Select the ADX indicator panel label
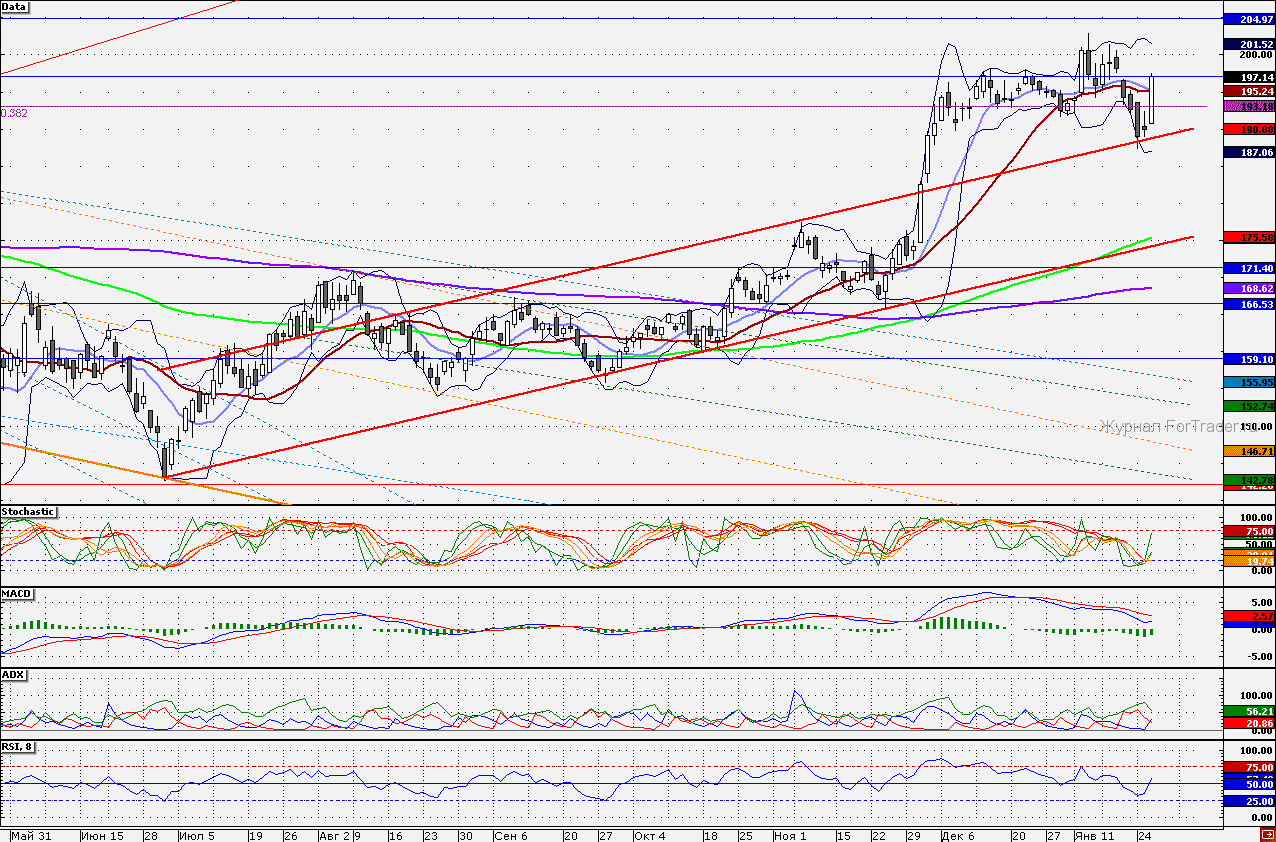 pyautogui.click(x=14, y=675)
